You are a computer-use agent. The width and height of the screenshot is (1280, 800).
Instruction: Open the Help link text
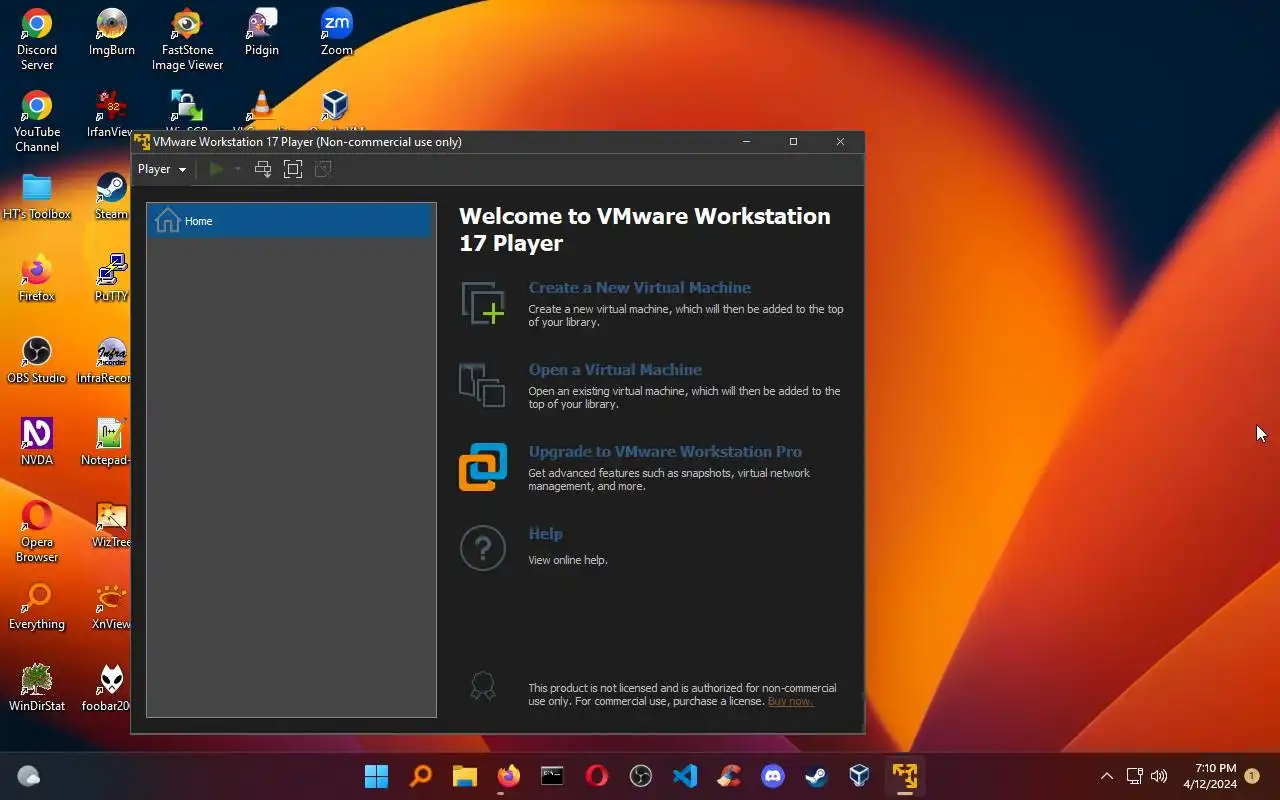click(x=545, y=534)
